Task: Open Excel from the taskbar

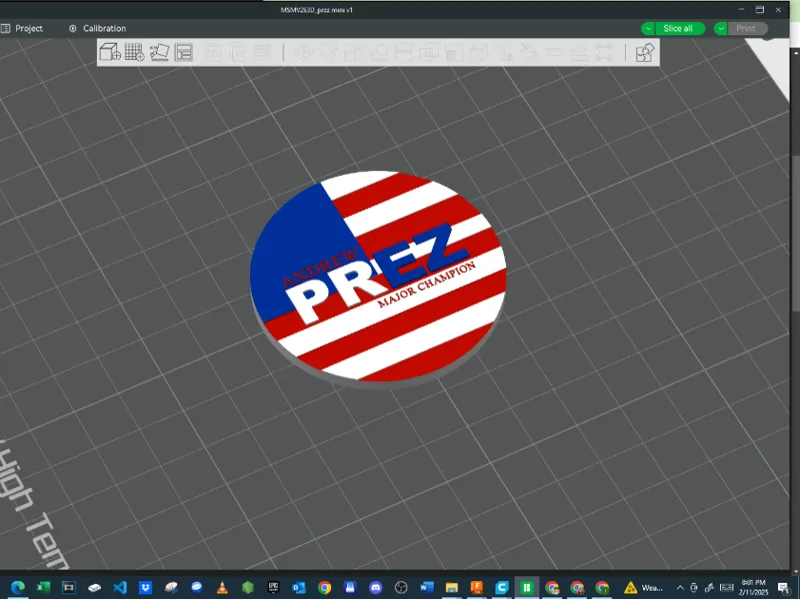Action: point(43,587)
